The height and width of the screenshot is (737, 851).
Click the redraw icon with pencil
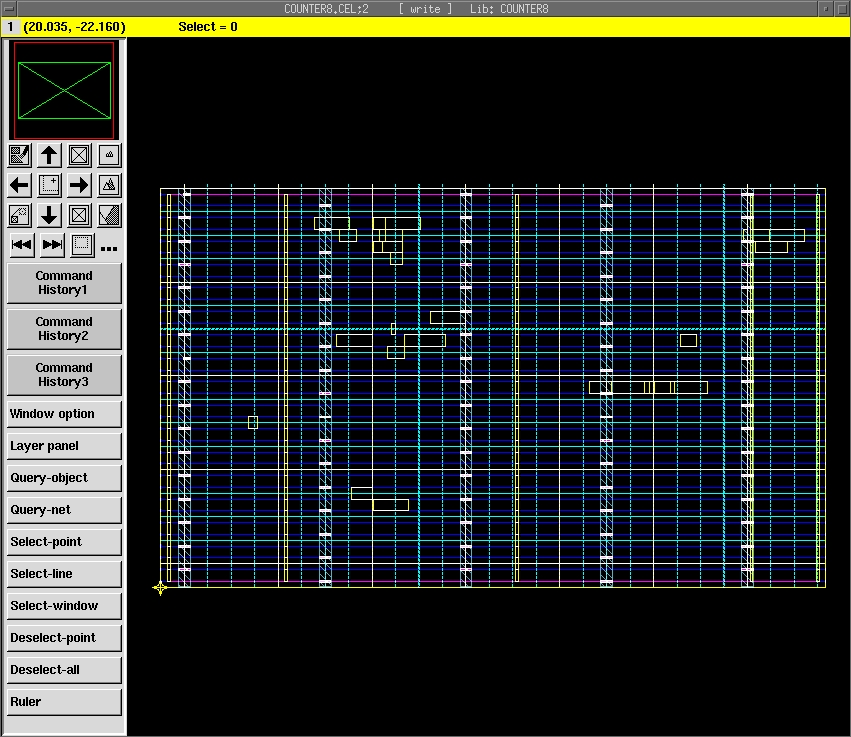click(19, 155)
